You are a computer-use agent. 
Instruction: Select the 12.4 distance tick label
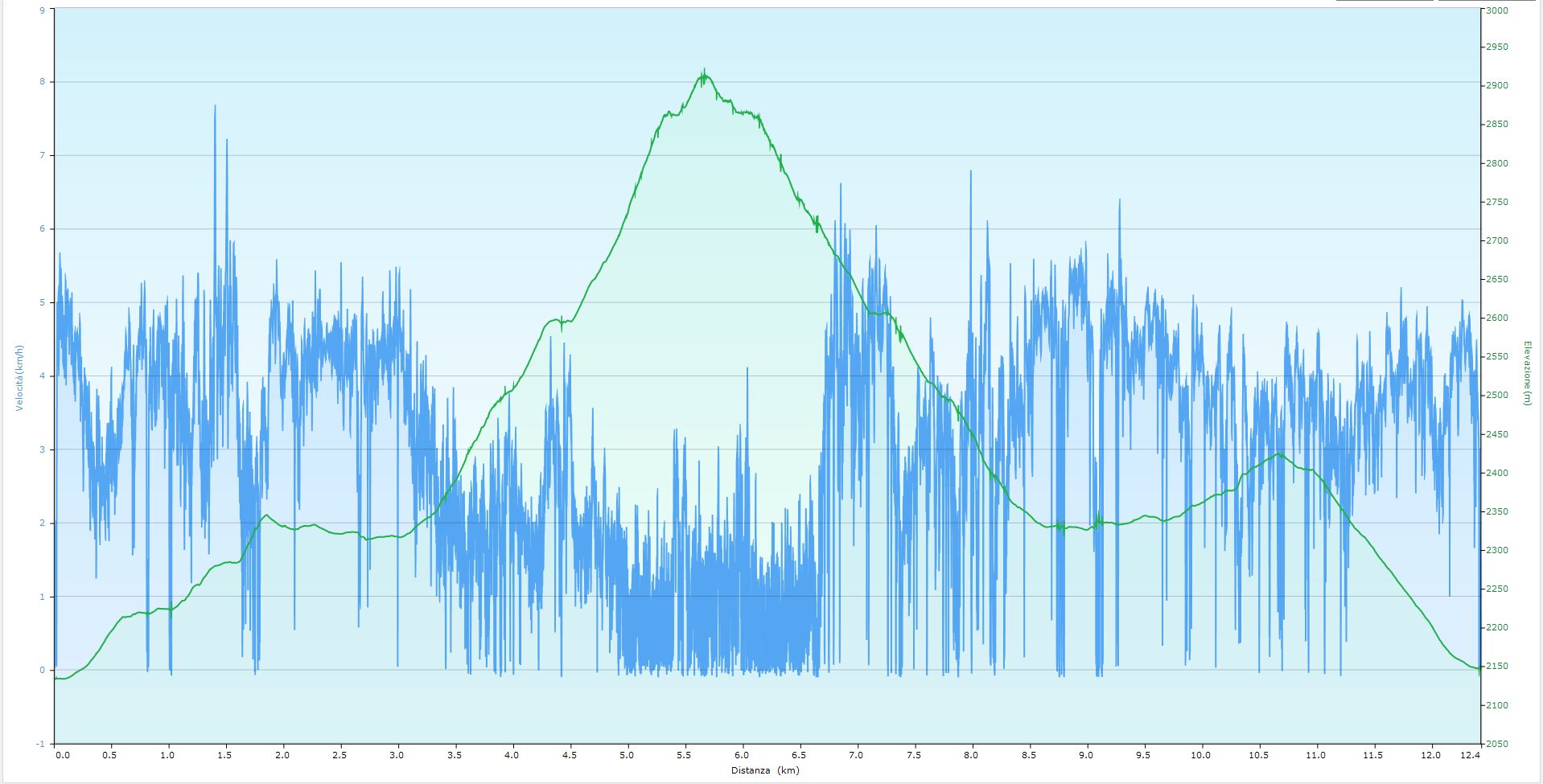click(1470, 756)
